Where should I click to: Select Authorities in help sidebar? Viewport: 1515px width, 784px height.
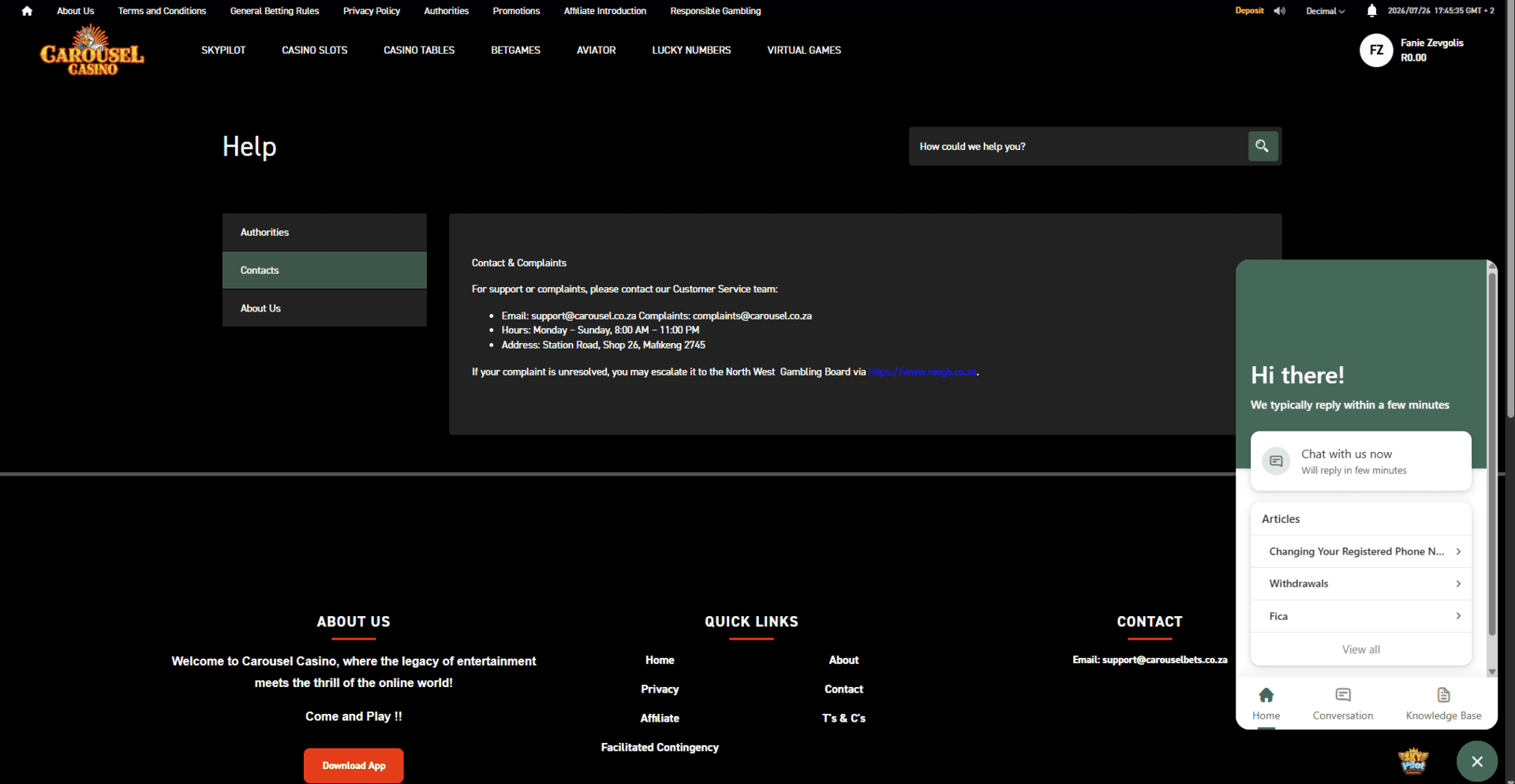[x=324, y=233]
